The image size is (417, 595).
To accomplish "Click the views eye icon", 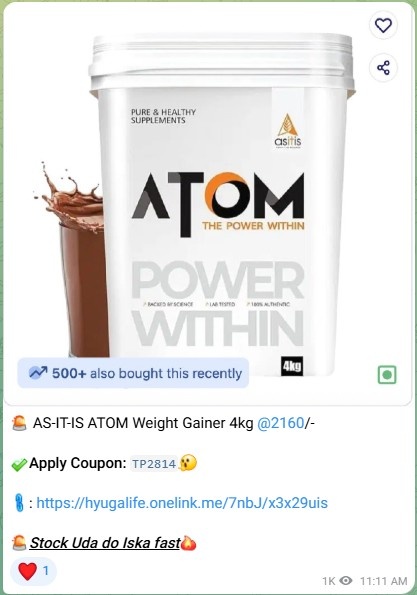I will (345, 581).
